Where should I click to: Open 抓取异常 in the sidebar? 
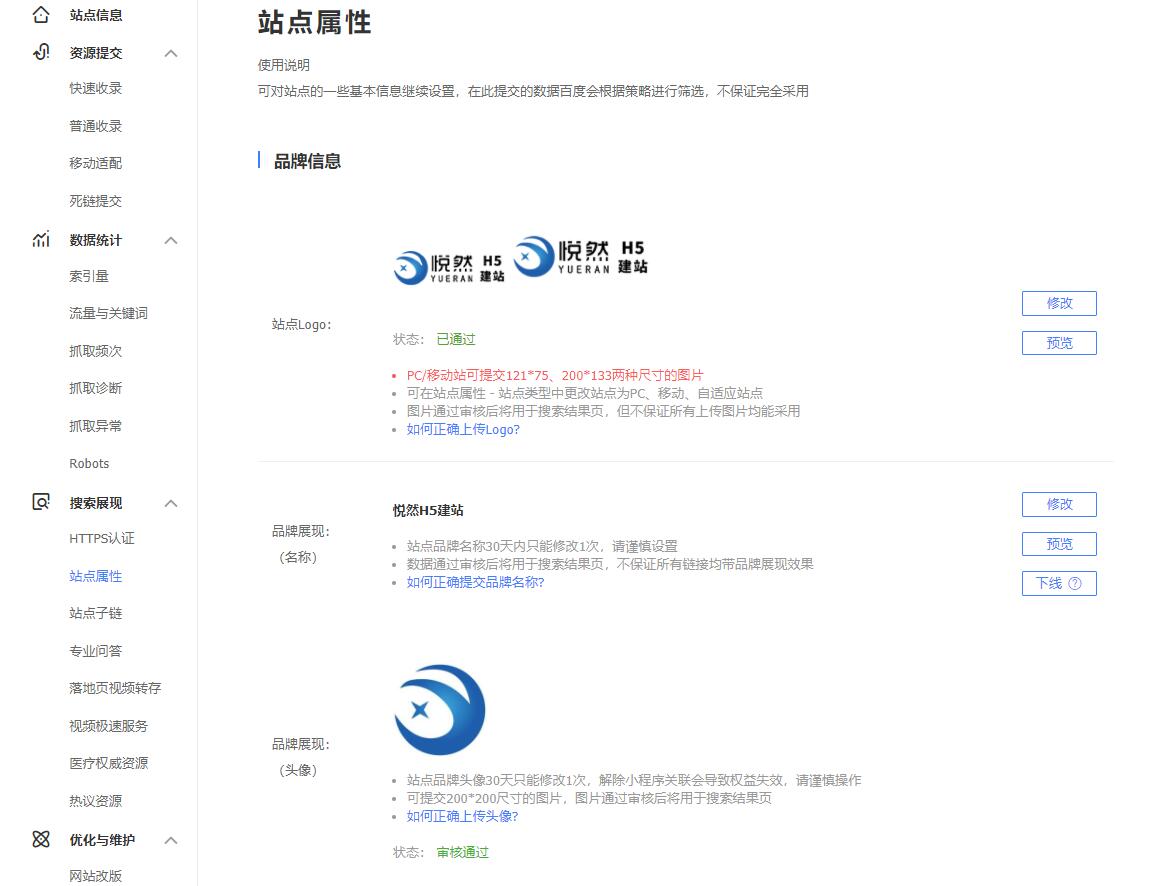[95, 427]
